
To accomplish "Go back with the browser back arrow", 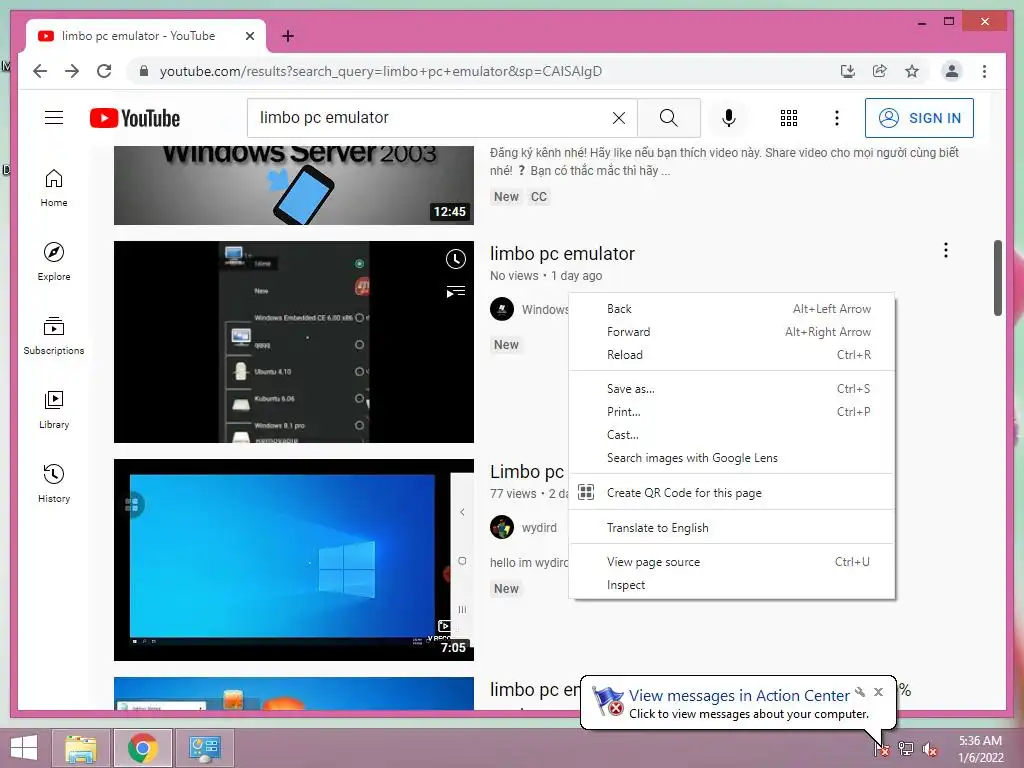I will (40, 71).
